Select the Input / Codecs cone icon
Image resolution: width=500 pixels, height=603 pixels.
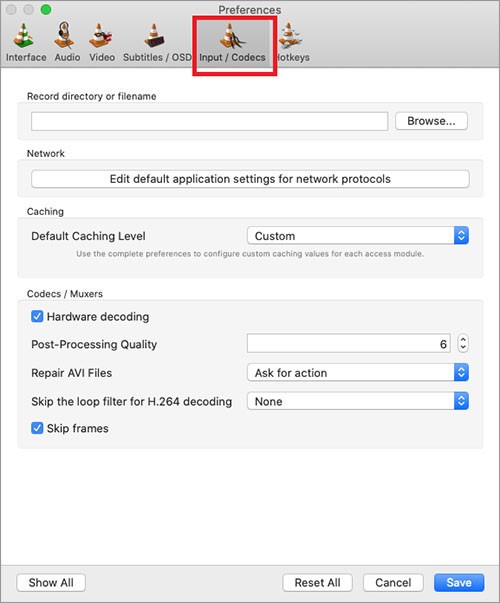tap(232, 36)
